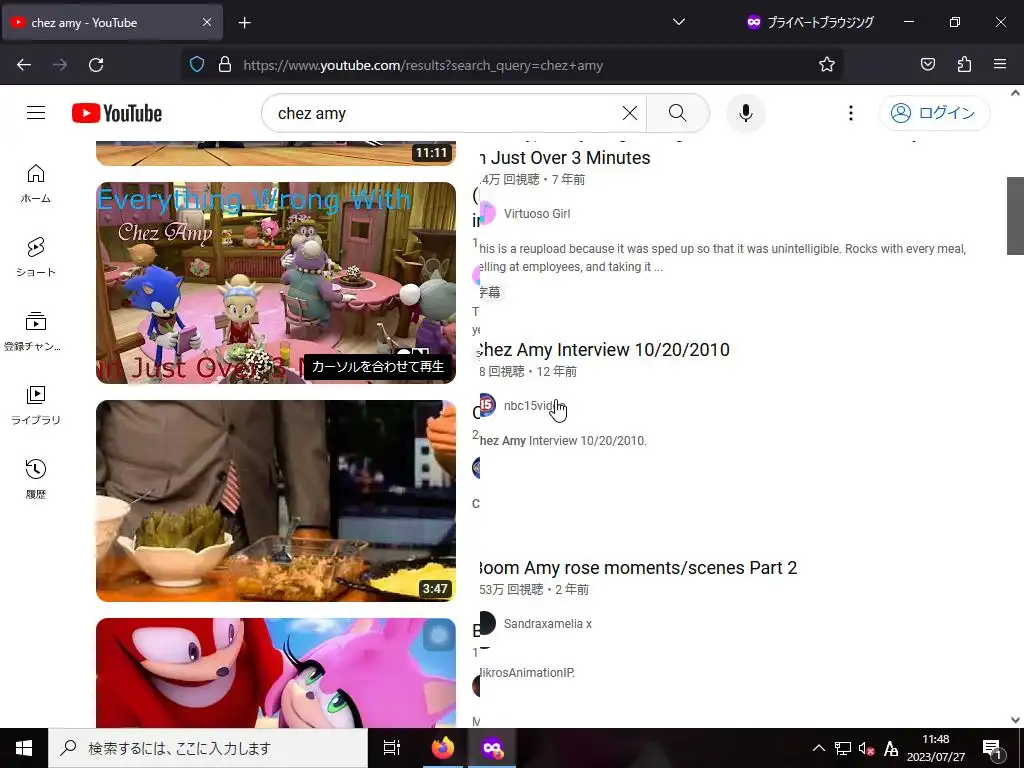Start voice search with the microphone icon
This screenshot has width=1024, height=768.
tap(746, 113)
